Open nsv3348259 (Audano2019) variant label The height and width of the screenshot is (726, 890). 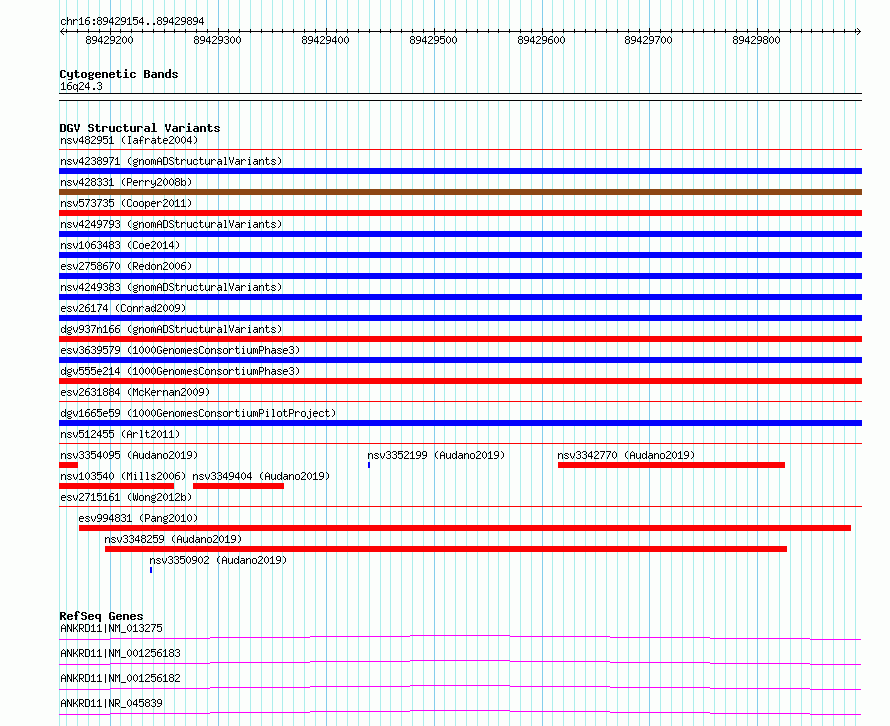click(173, 539)
